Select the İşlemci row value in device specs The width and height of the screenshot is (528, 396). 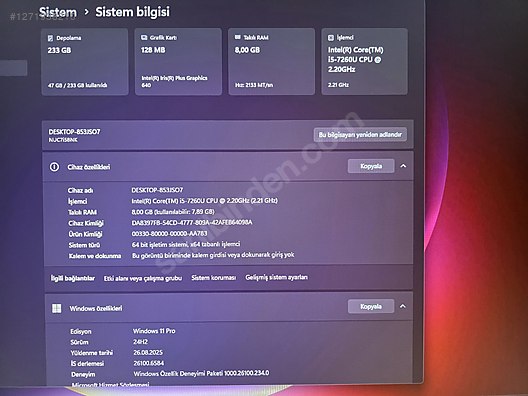(x=204, y=201)
